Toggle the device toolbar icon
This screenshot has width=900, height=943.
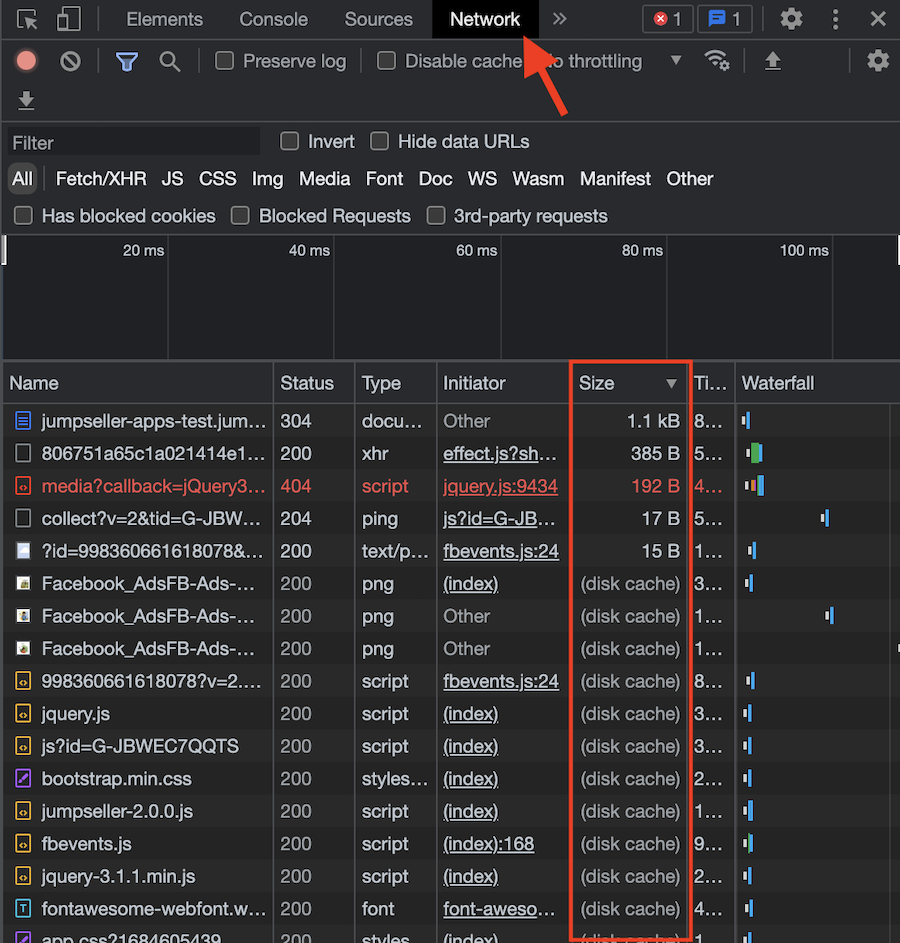coord(68,19)
